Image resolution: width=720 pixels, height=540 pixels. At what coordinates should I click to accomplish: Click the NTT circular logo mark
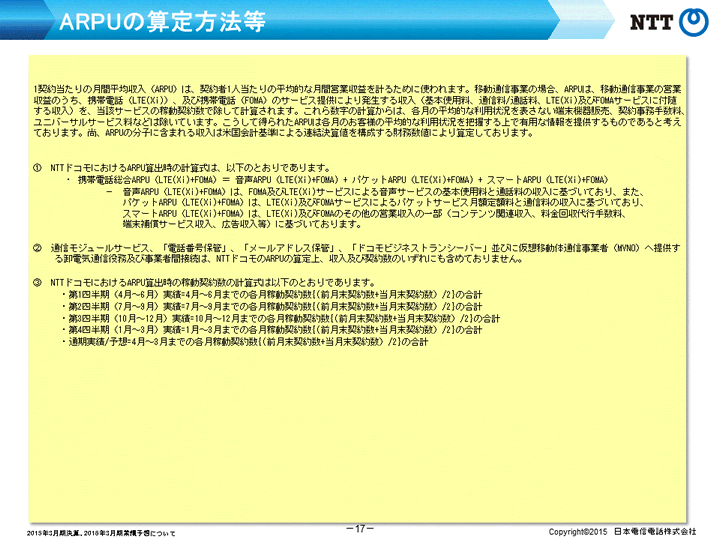point(693,22)
